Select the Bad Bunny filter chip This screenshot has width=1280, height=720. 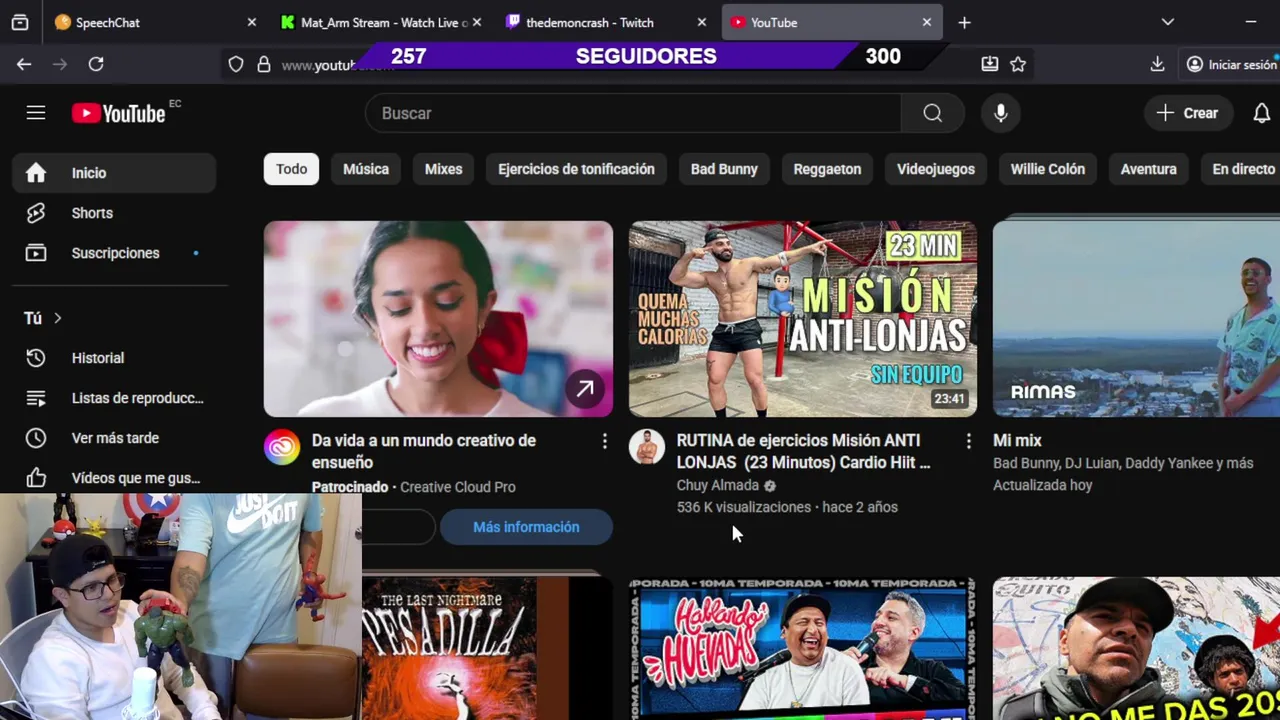(724, 169)
